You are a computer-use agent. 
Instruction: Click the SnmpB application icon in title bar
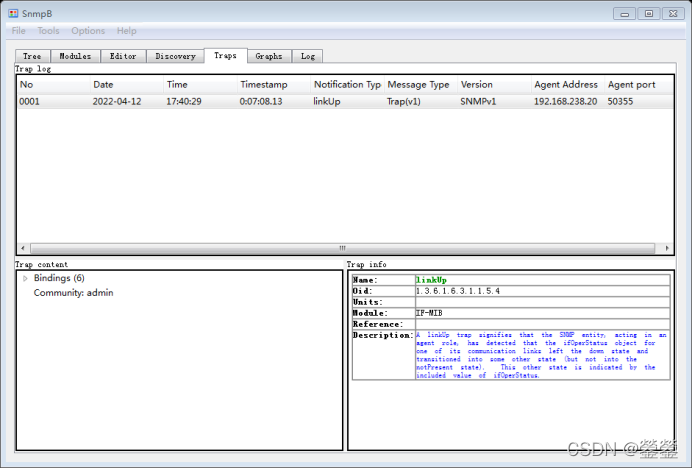tap(13, 13)
